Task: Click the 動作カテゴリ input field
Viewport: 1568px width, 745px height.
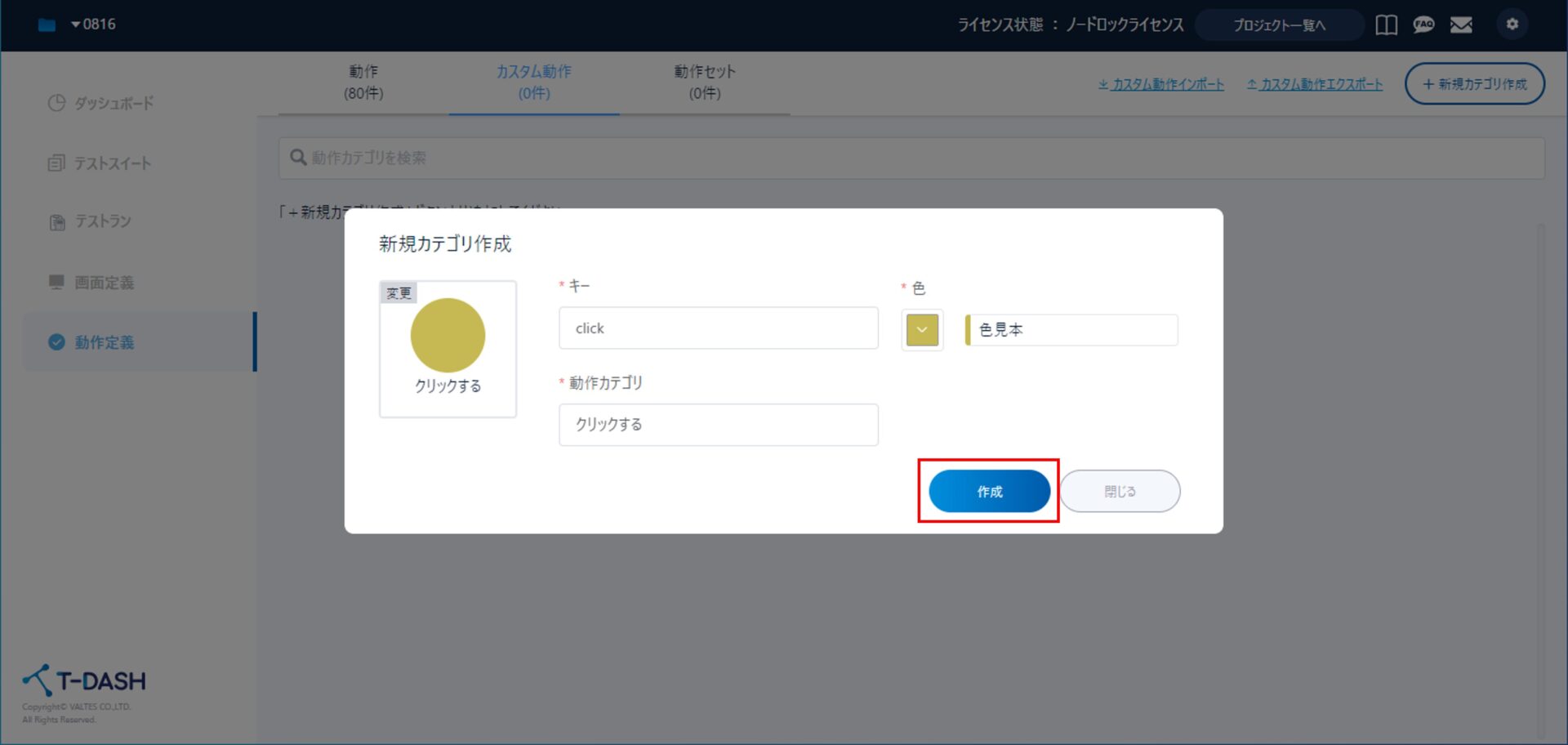Action: tap(718, 425)
